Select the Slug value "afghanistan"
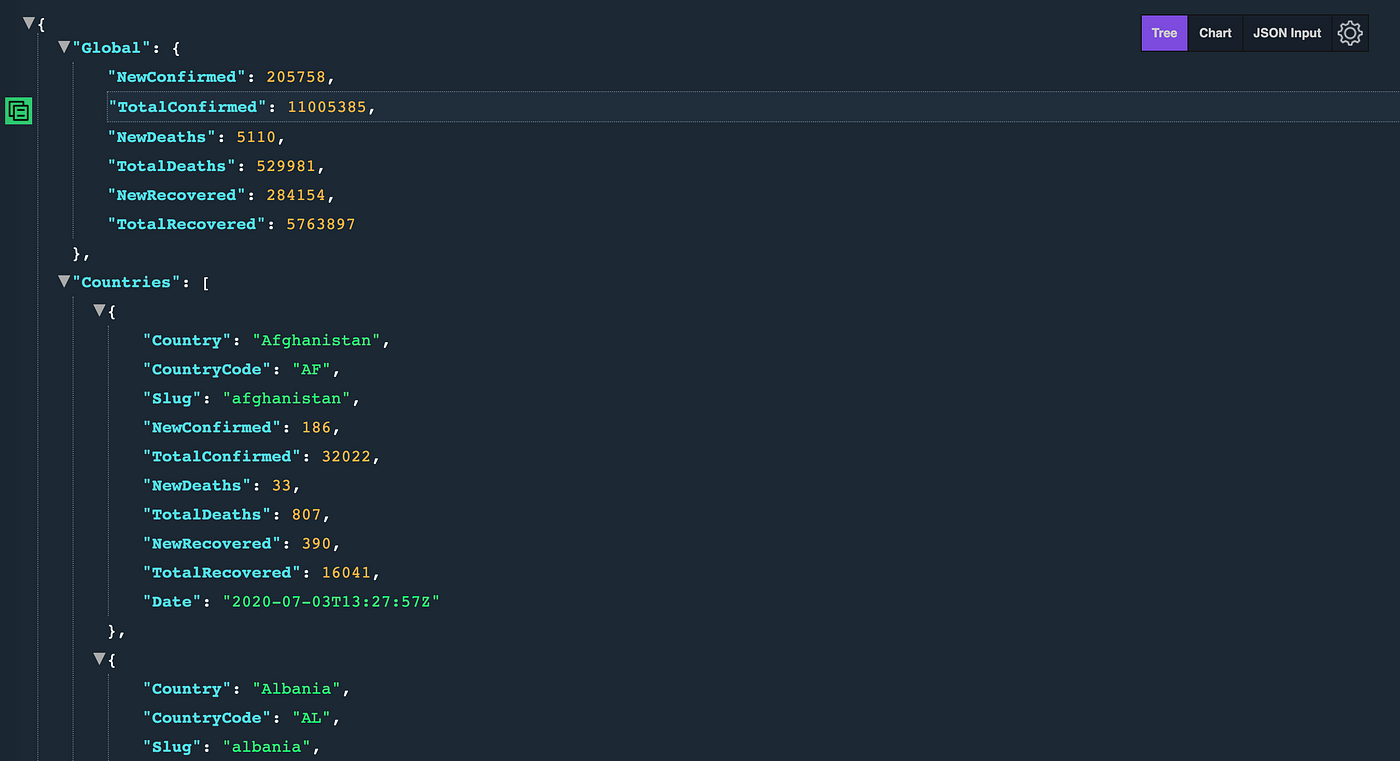 pyautogui.click(x=288, y=398)
